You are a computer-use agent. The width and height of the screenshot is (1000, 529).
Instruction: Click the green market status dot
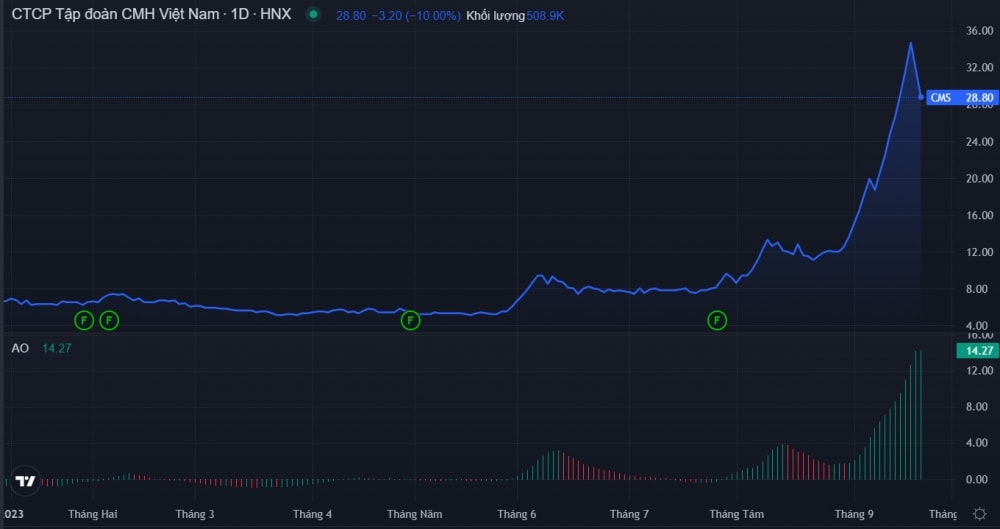click(x=312, y=15)
